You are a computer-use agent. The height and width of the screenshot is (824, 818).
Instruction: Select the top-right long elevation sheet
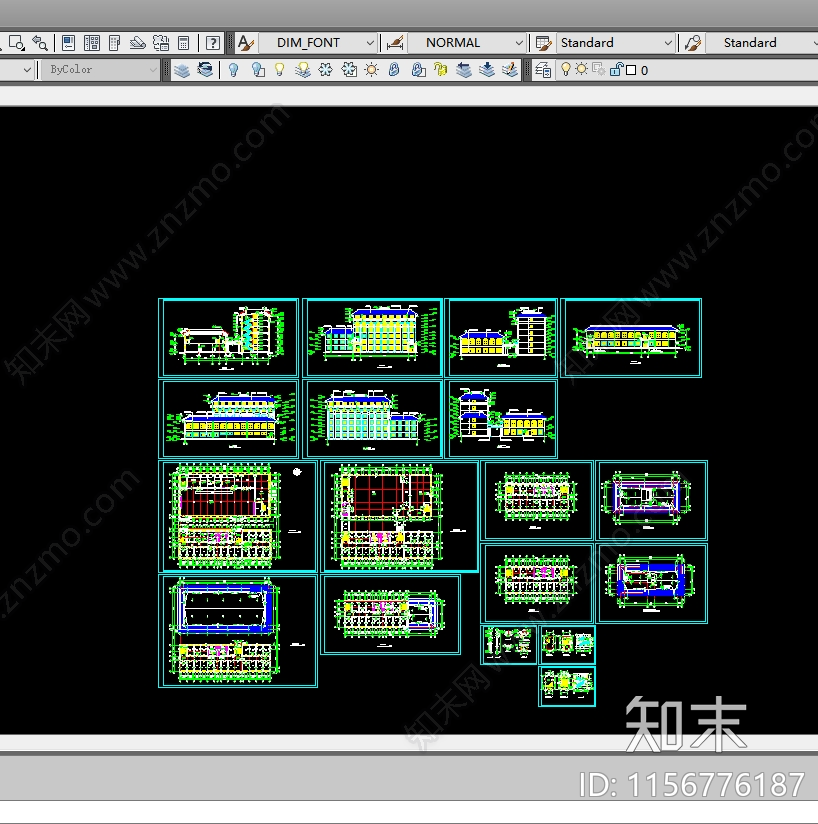pyautogui.click(x=631, y=337)
